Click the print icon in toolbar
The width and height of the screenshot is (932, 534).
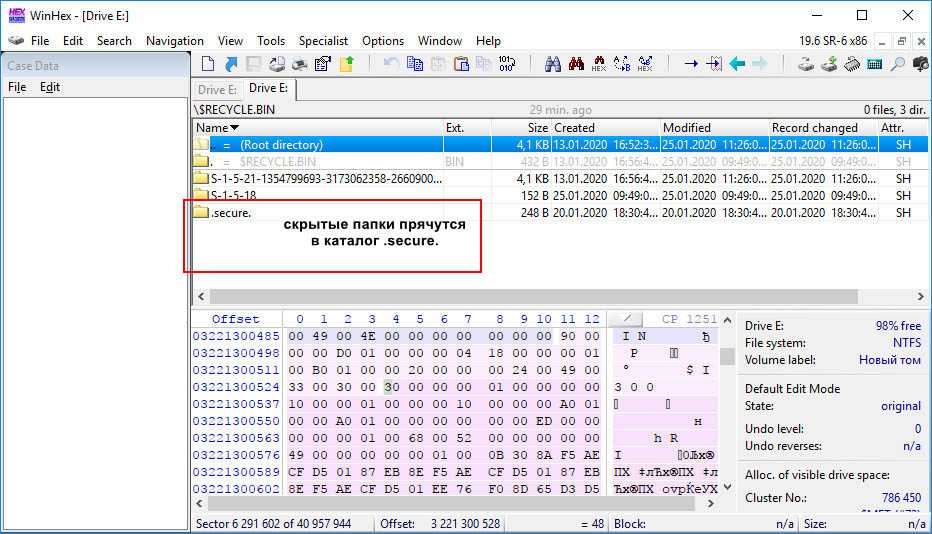coord(299,64)
